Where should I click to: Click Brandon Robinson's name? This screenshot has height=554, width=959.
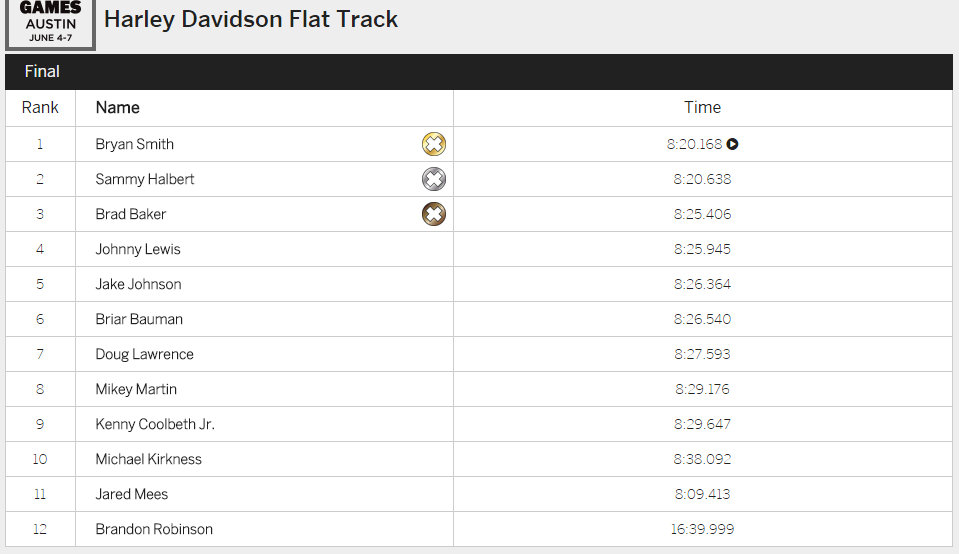(154, 529)
